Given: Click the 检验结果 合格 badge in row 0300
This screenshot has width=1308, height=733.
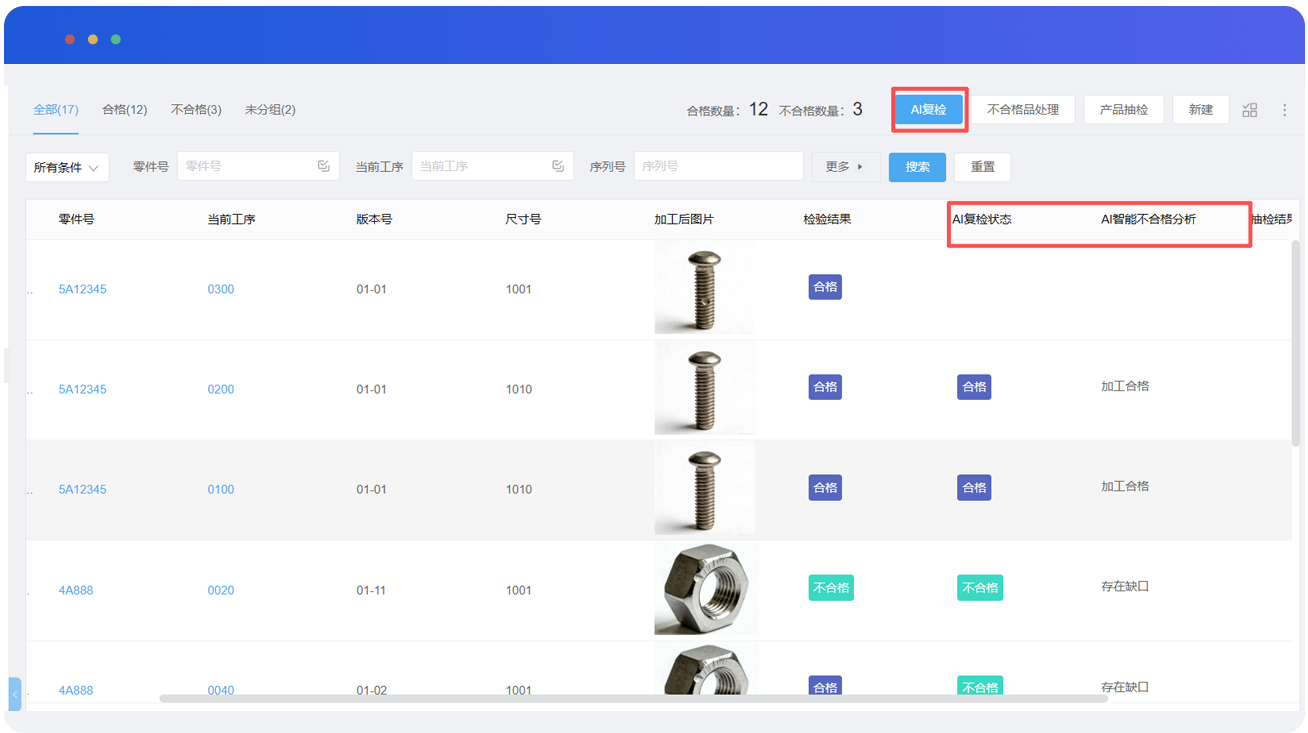Looking at the screenshot, I should click(825, 288).
